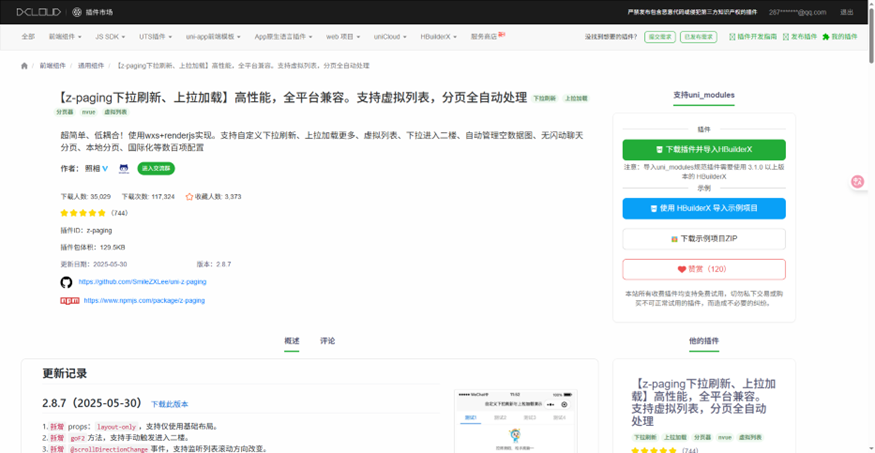Go to home via breadcrumb house icon
875x453 pixels.
tap(24, 66)
